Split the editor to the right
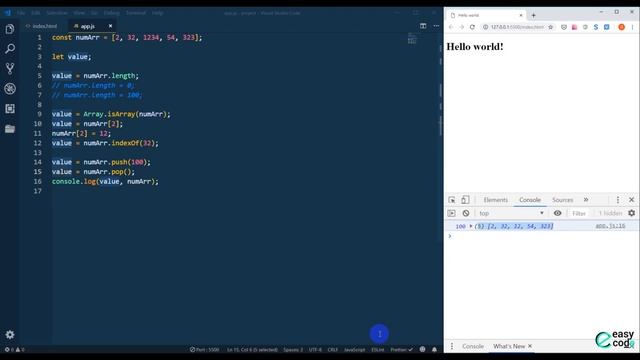This screenshot has height=360, width=640. (x=423, y=26)
